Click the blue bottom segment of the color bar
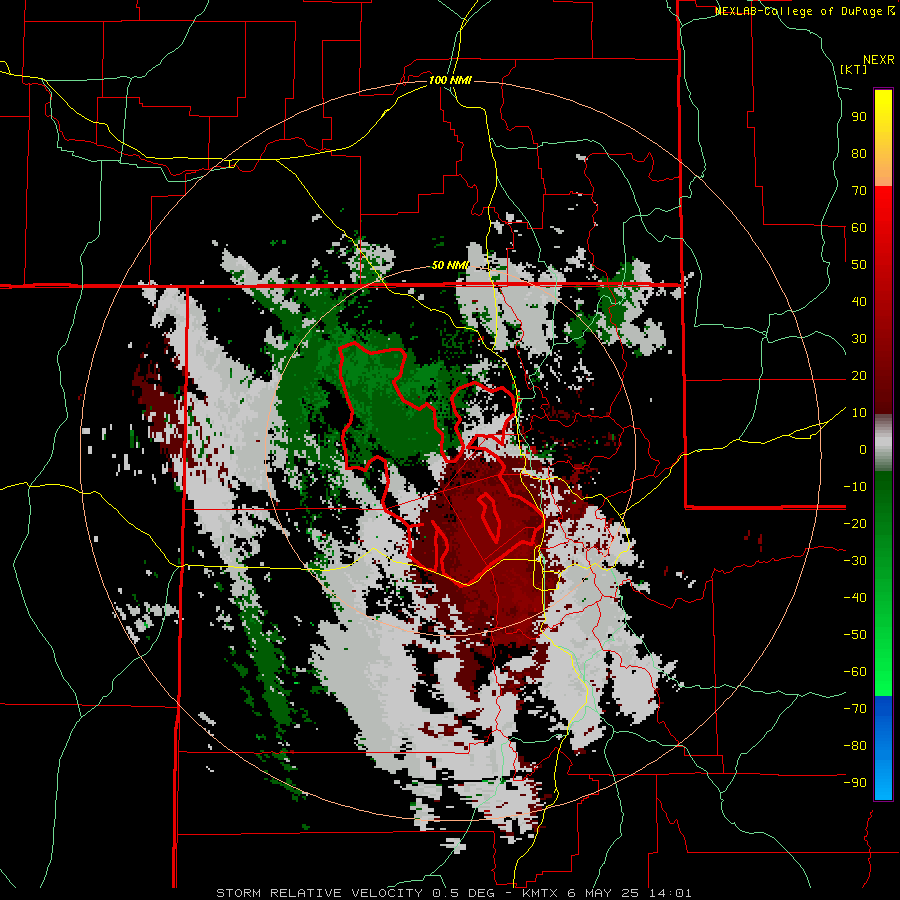 tap(883, 748)
